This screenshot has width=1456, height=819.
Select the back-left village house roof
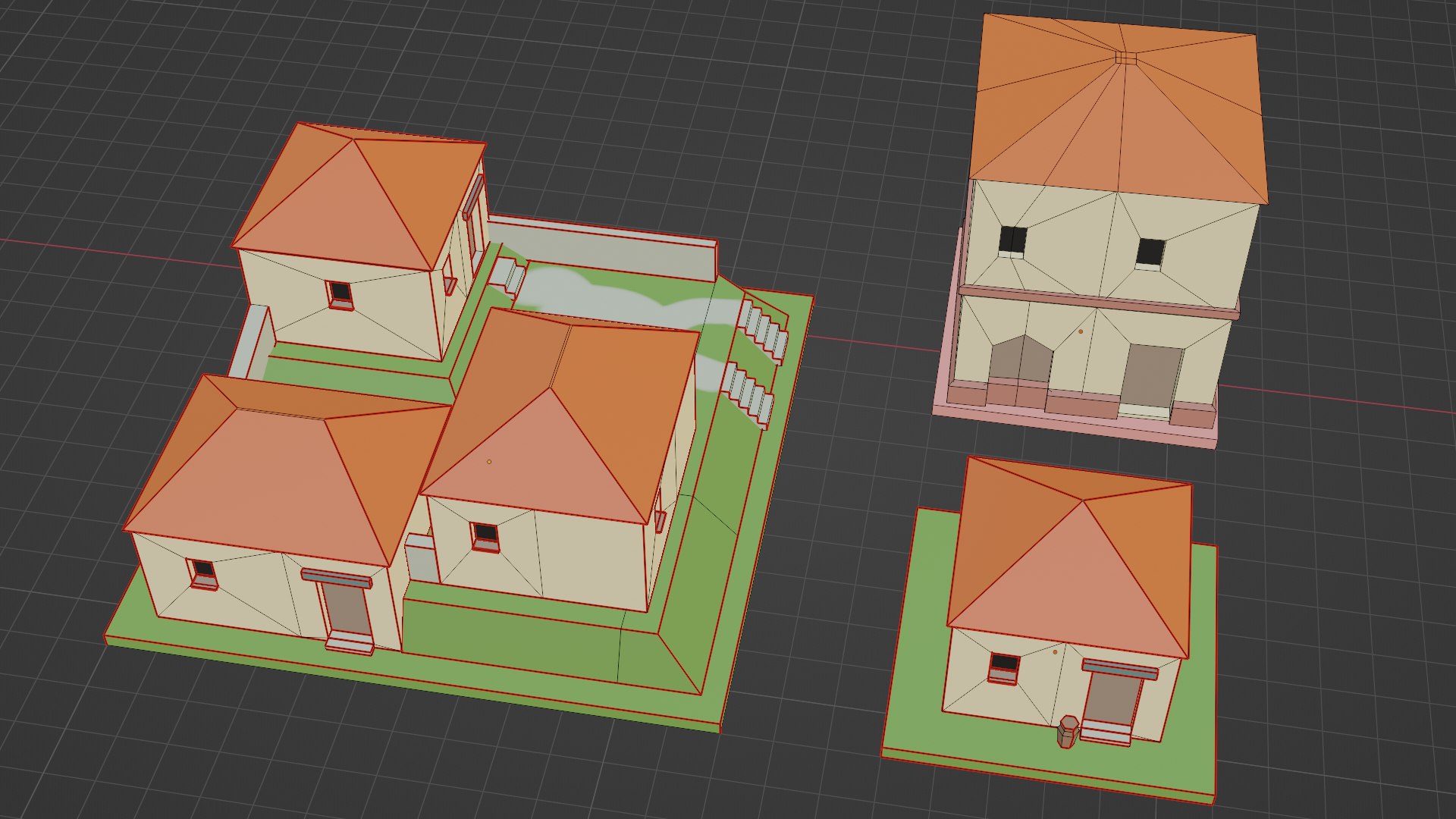coord(360,197)
